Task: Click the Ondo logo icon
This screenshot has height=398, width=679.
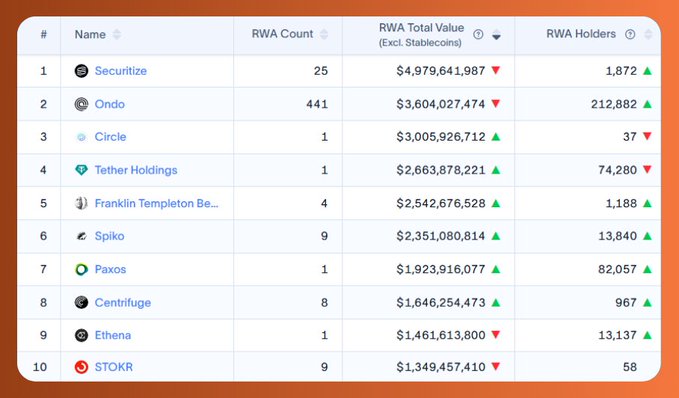Action: [x=81, y=104]
